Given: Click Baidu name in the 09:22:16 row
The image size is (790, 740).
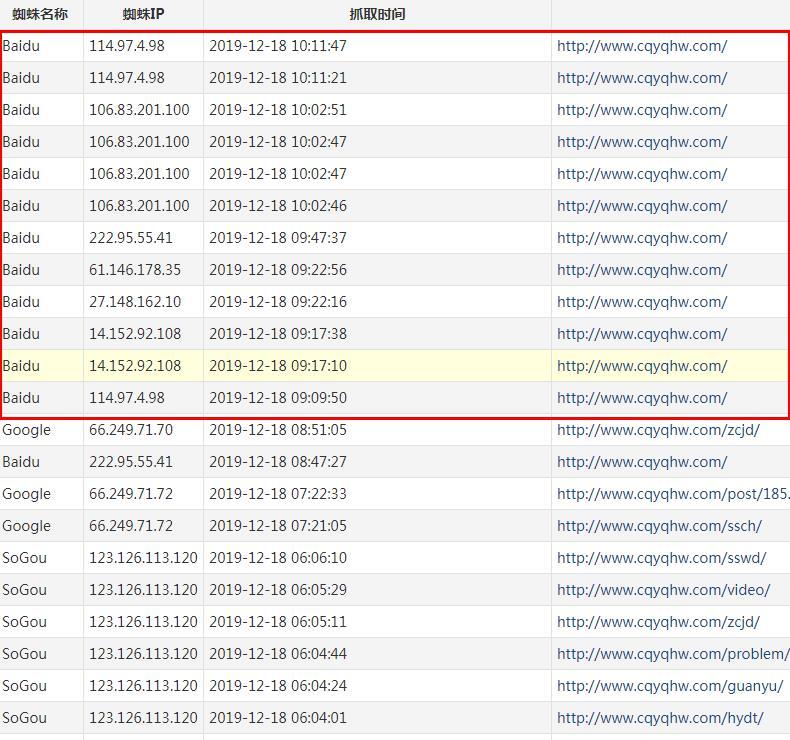Looking at the screenshot, I should (x=21, y=302).
